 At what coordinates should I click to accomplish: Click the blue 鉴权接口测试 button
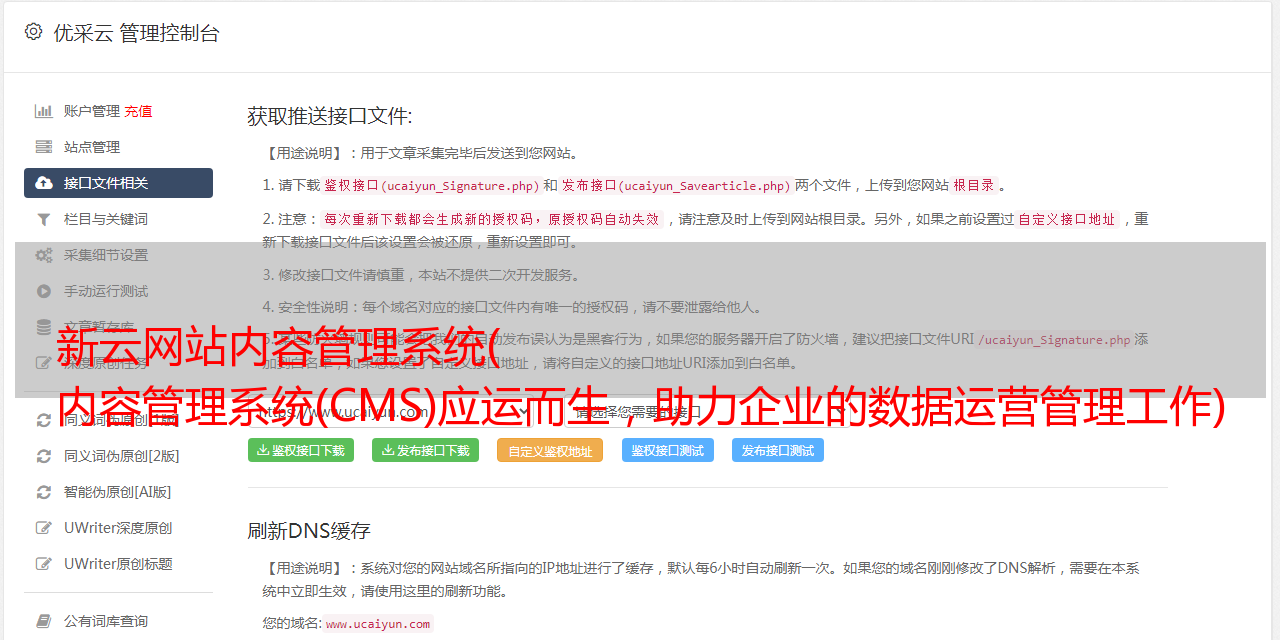pos(668,450)
